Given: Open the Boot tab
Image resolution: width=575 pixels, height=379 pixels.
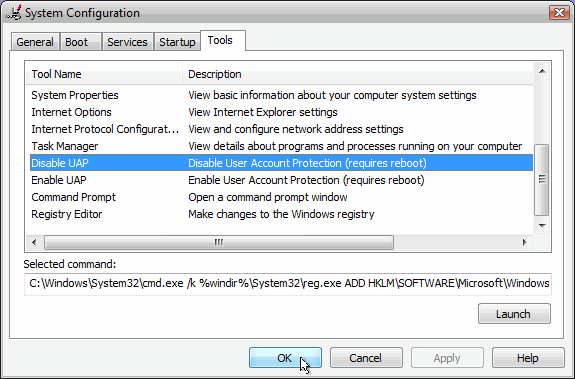Looking at the screenshot, I should (81, 42).
